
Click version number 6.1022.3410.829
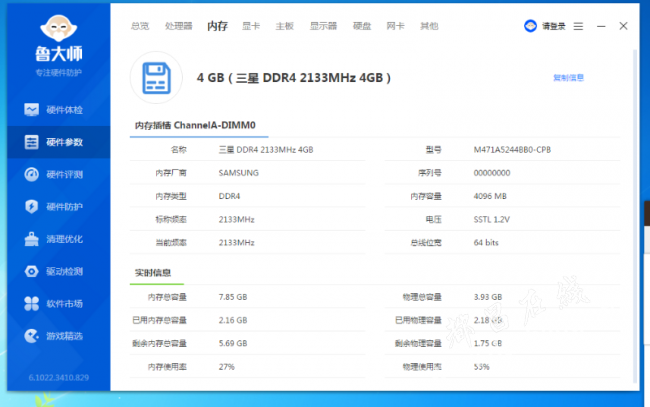pos(58,378)
